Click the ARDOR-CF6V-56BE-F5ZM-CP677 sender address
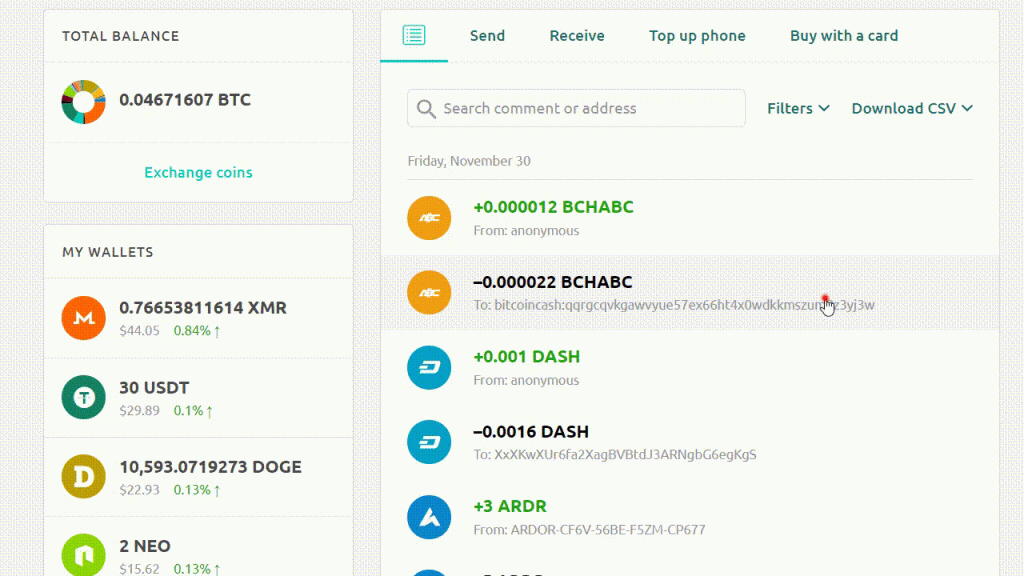The image size is (1024, 576). point(607,530)
